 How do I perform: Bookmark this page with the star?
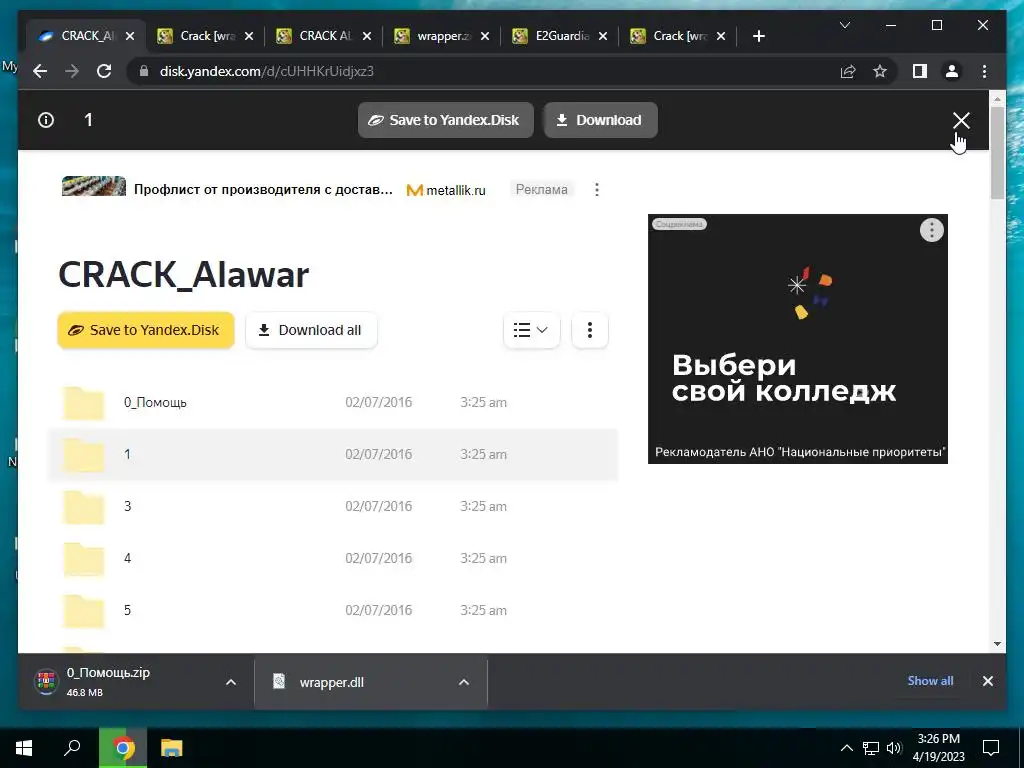[x=880, y=71]
